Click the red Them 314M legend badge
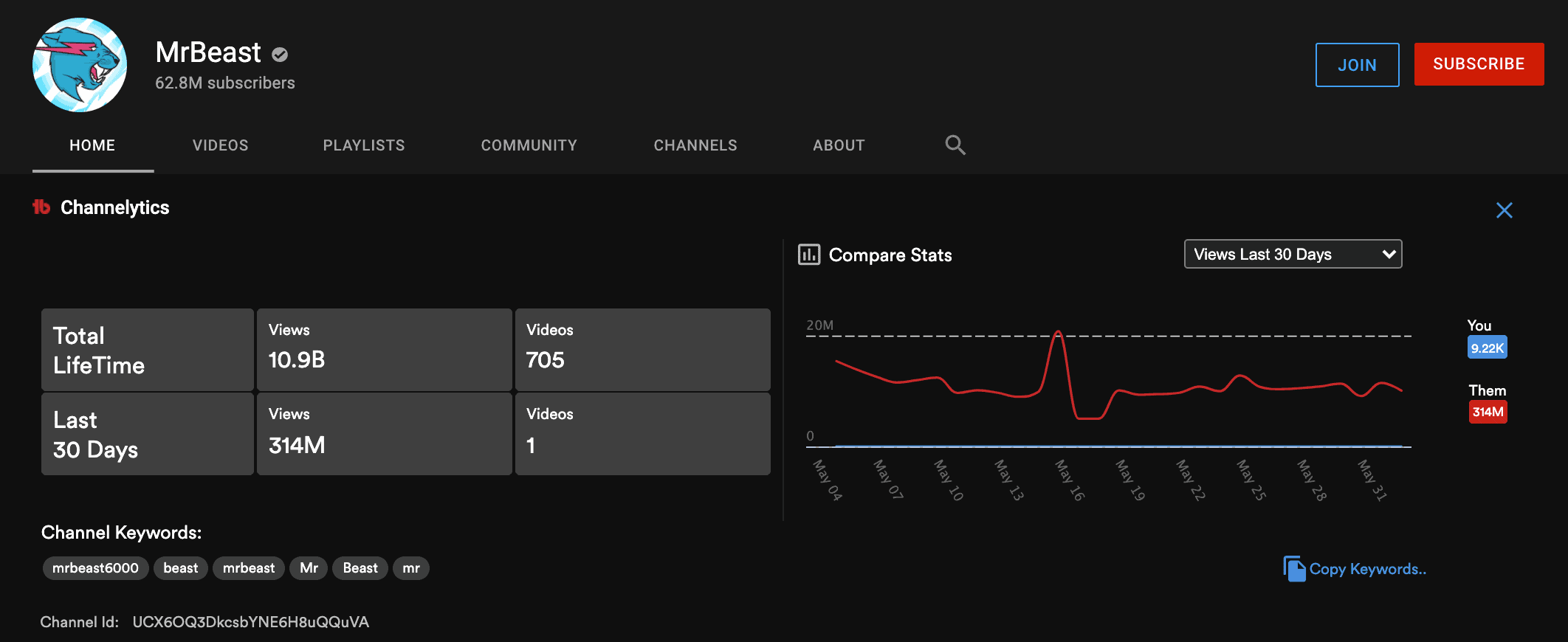 pos(1488,412)
